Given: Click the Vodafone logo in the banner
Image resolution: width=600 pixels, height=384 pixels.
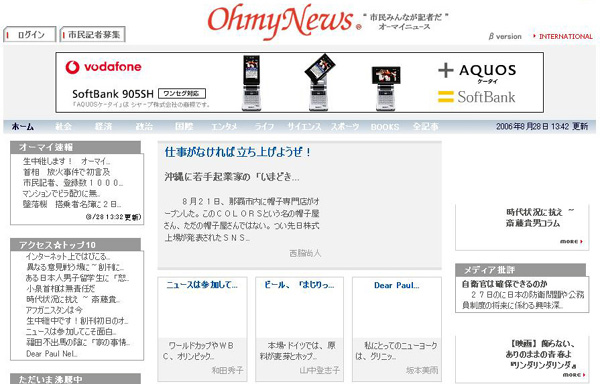Looking at the screenshot, I should [x=103, y=67].
